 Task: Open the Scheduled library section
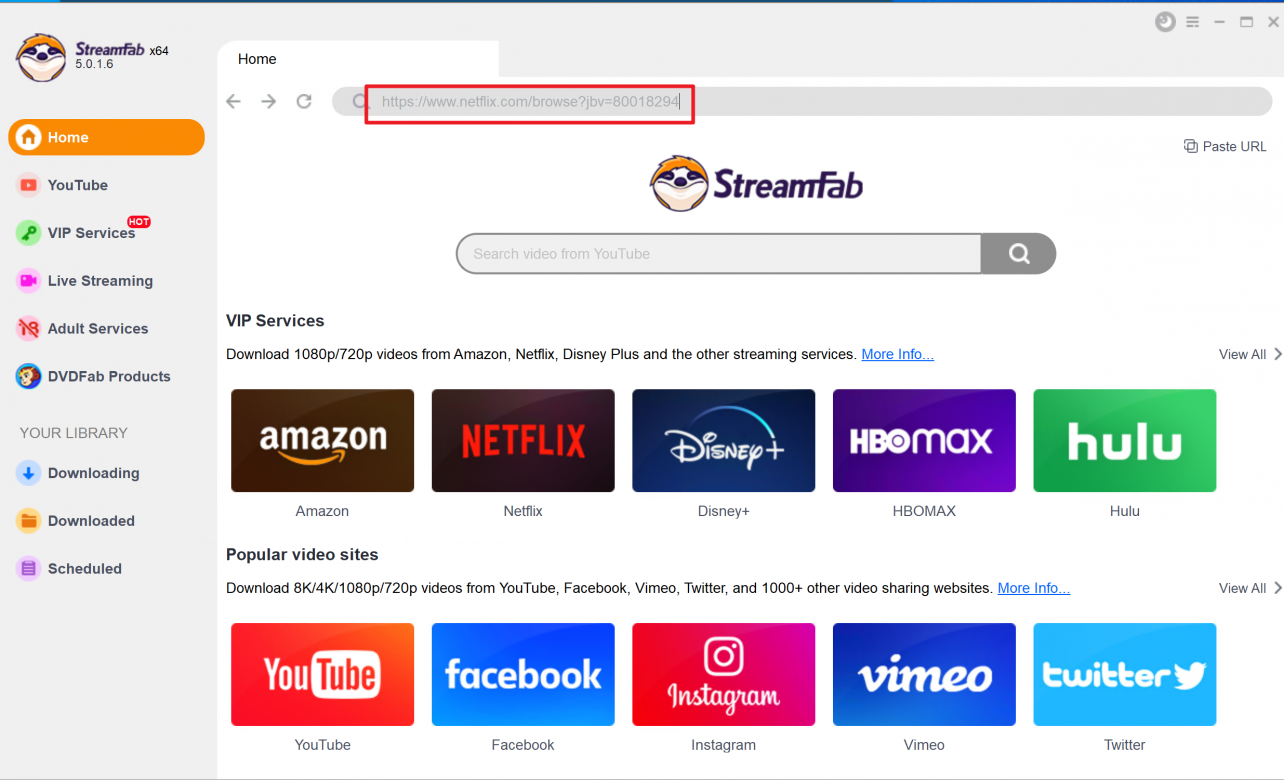click(106, 569)
